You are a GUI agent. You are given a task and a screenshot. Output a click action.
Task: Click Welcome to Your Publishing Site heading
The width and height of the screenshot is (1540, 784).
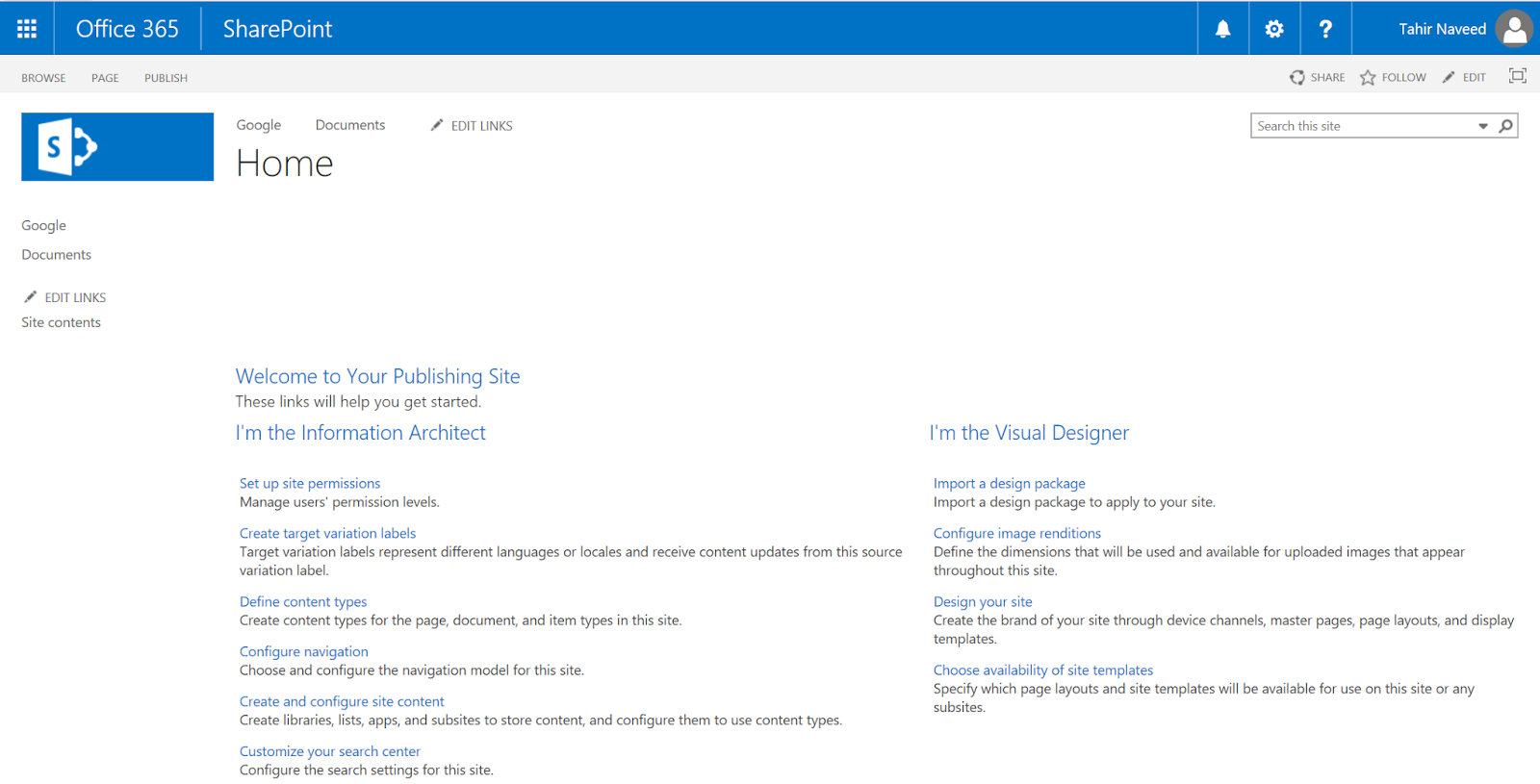[x=378, y=376]
